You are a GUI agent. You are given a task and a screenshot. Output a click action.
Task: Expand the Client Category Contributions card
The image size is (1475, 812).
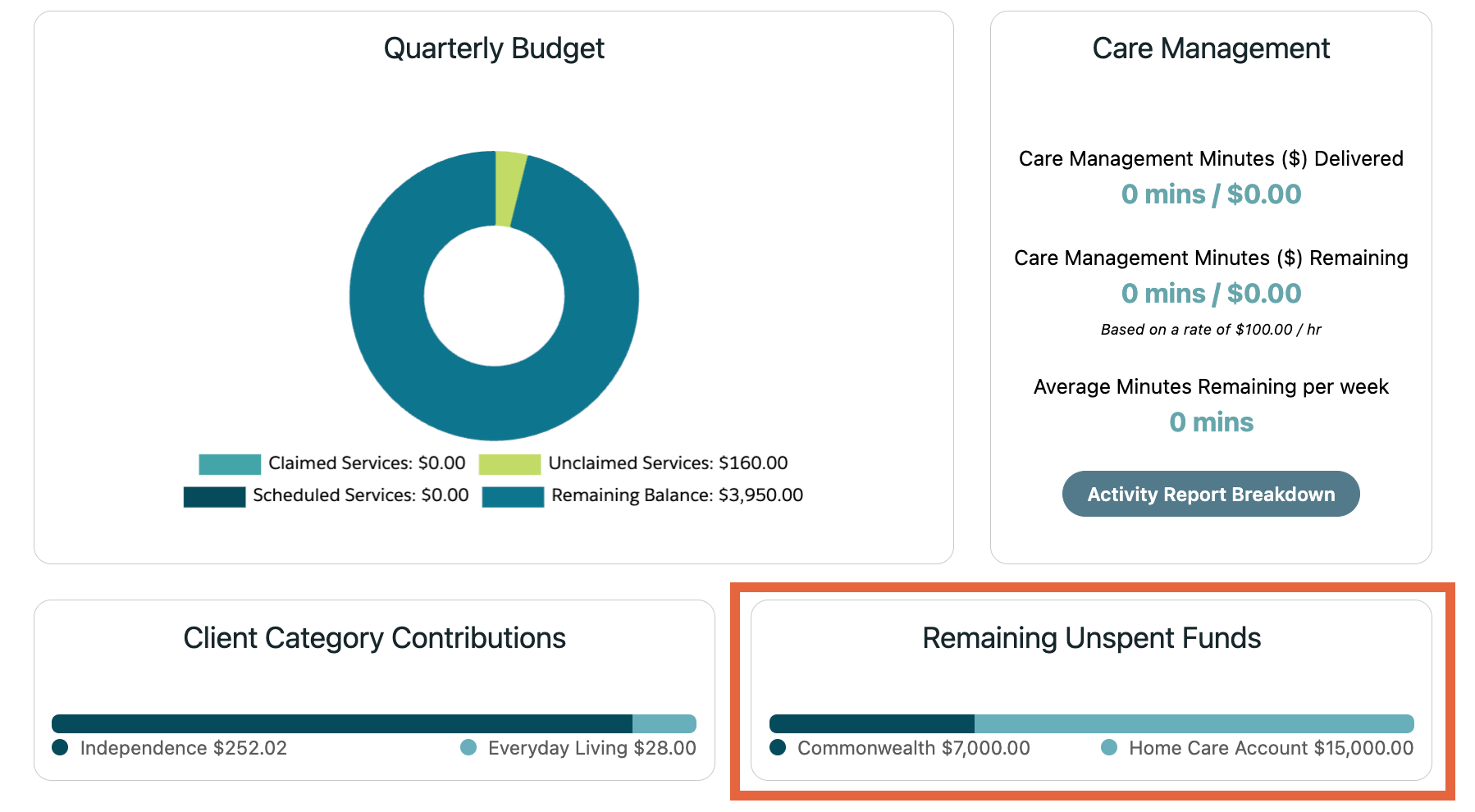pyautogui.click(x=376, y=639)
